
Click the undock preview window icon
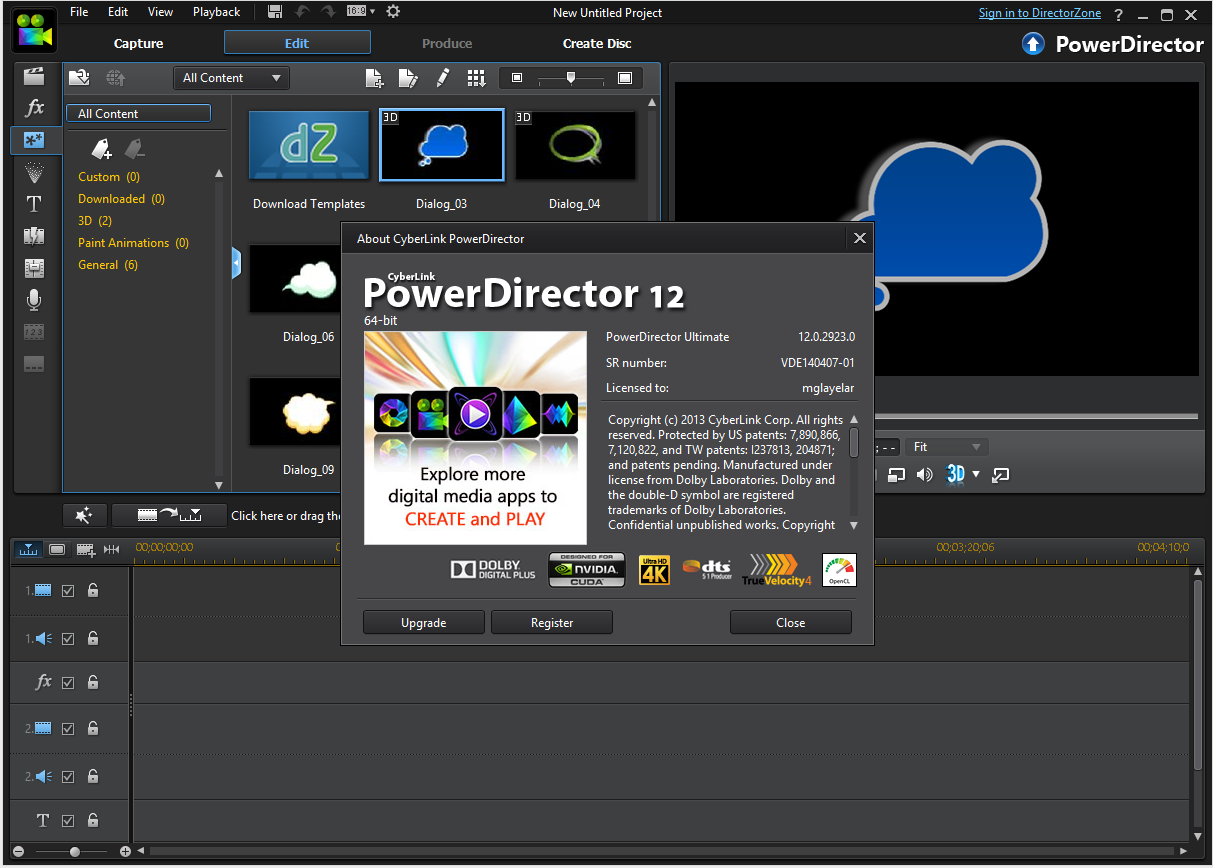click(x=1000, y=475)
